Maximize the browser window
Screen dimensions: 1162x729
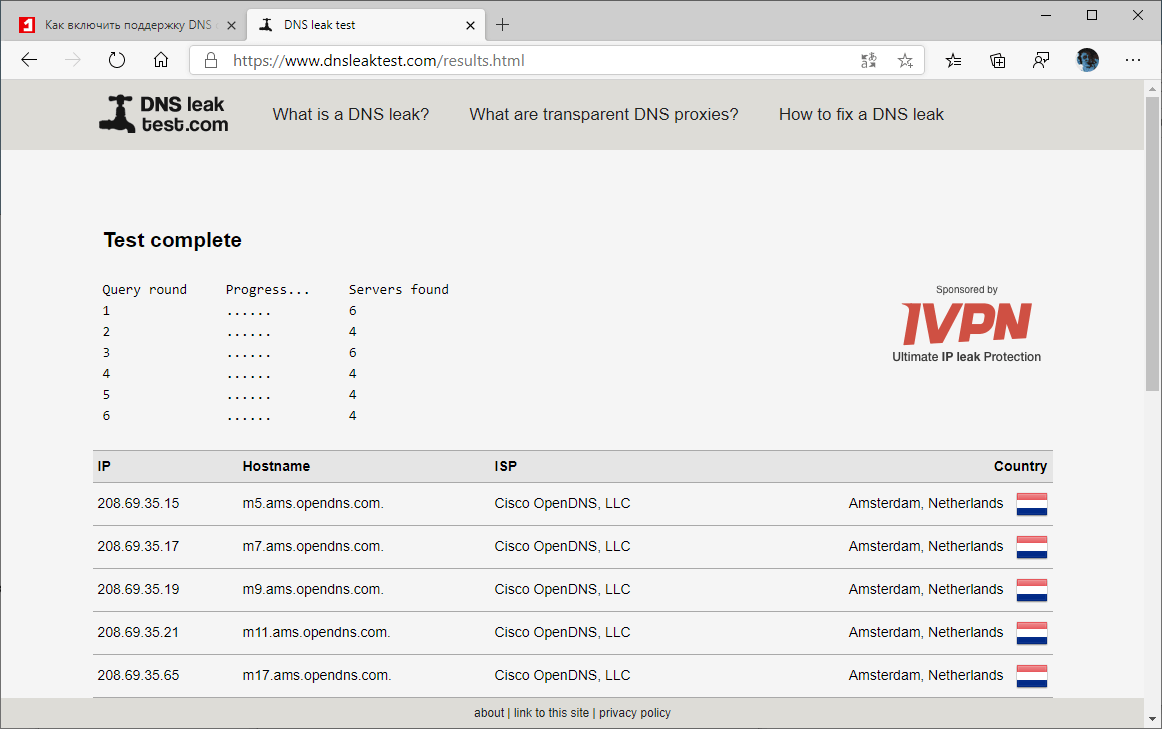1092,15
